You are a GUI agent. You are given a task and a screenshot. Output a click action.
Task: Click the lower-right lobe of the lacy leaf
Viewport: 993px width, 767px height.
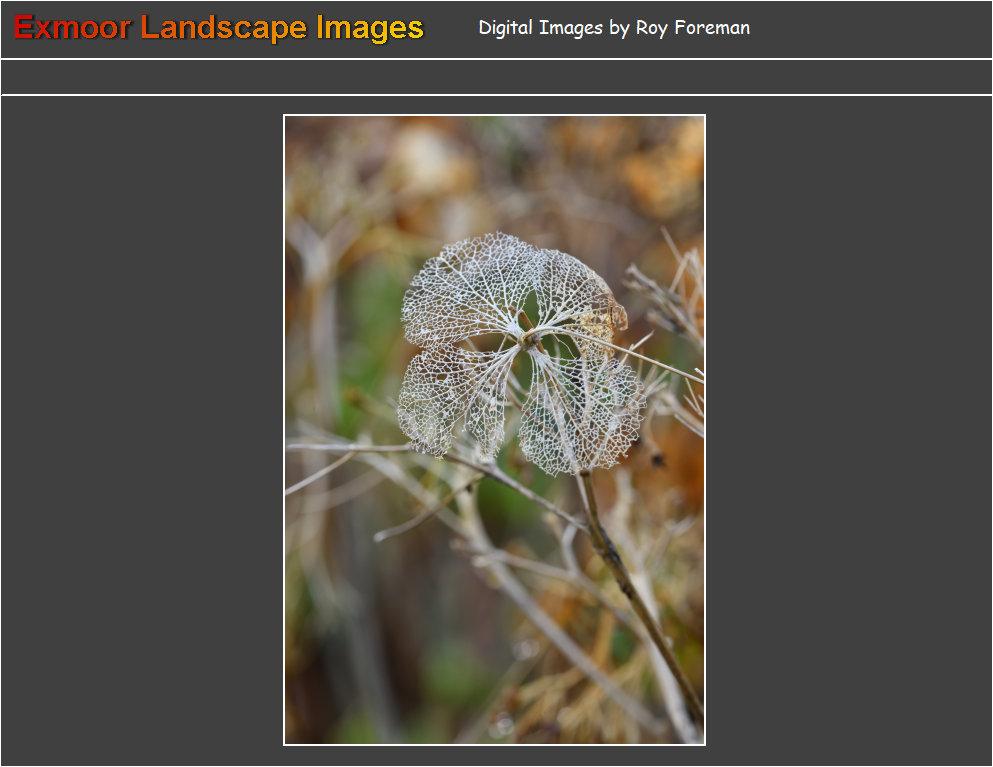(585, 410)
